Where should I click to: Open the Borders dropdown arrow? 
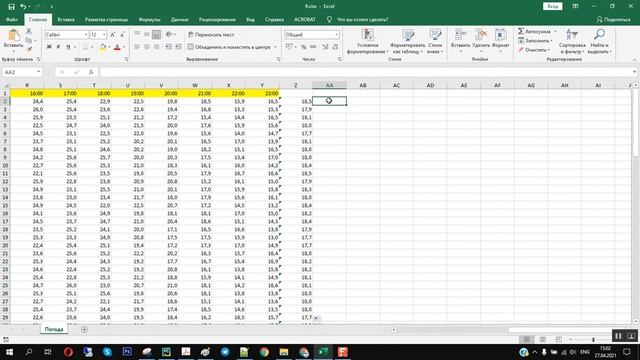coord(92,47)
